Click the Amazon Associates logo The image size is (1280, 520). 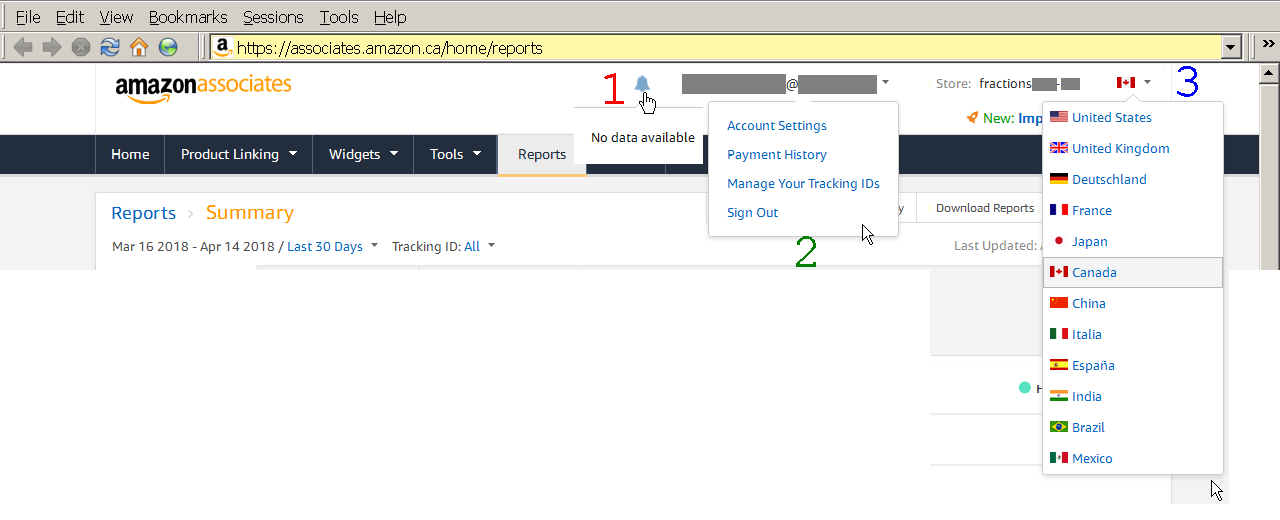point(204,88)
